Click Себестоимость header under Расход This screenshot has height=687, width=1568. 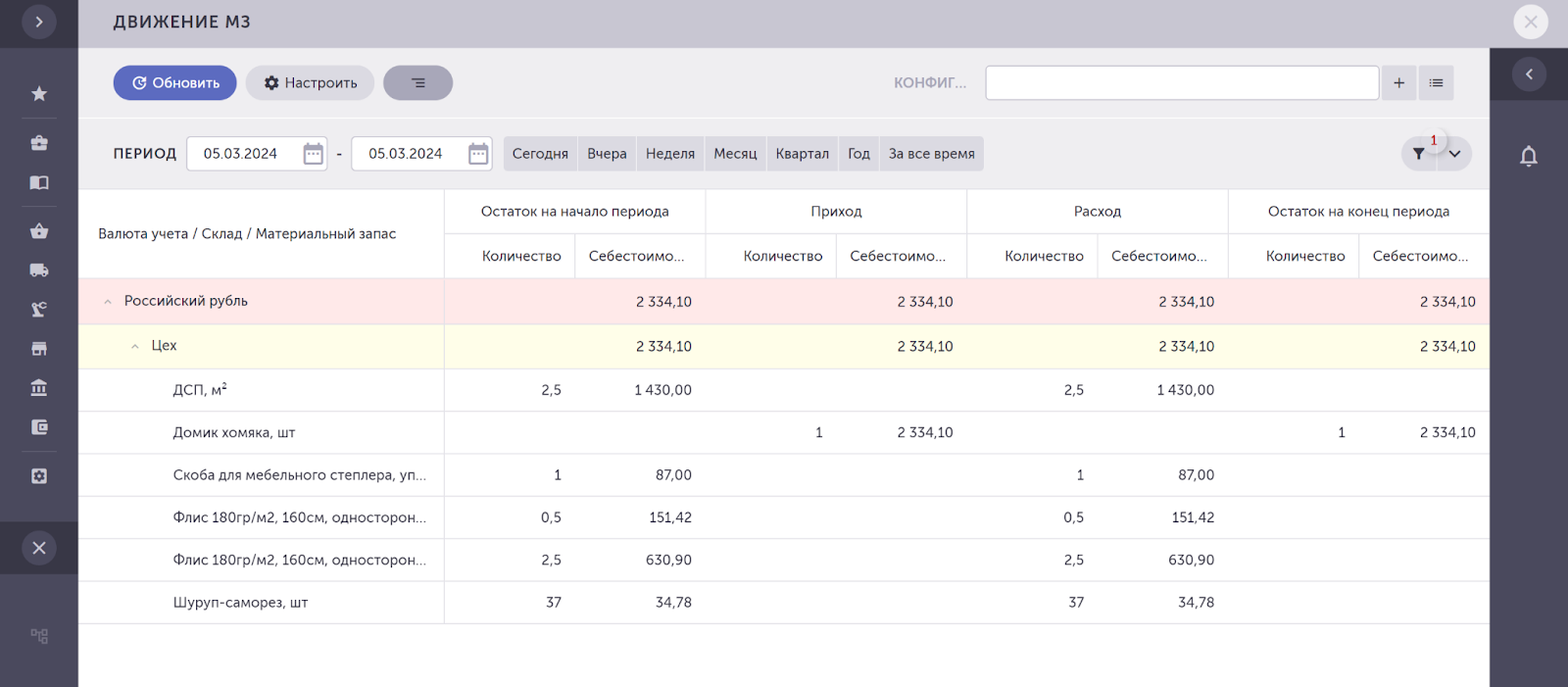(x=1162, y=256)
